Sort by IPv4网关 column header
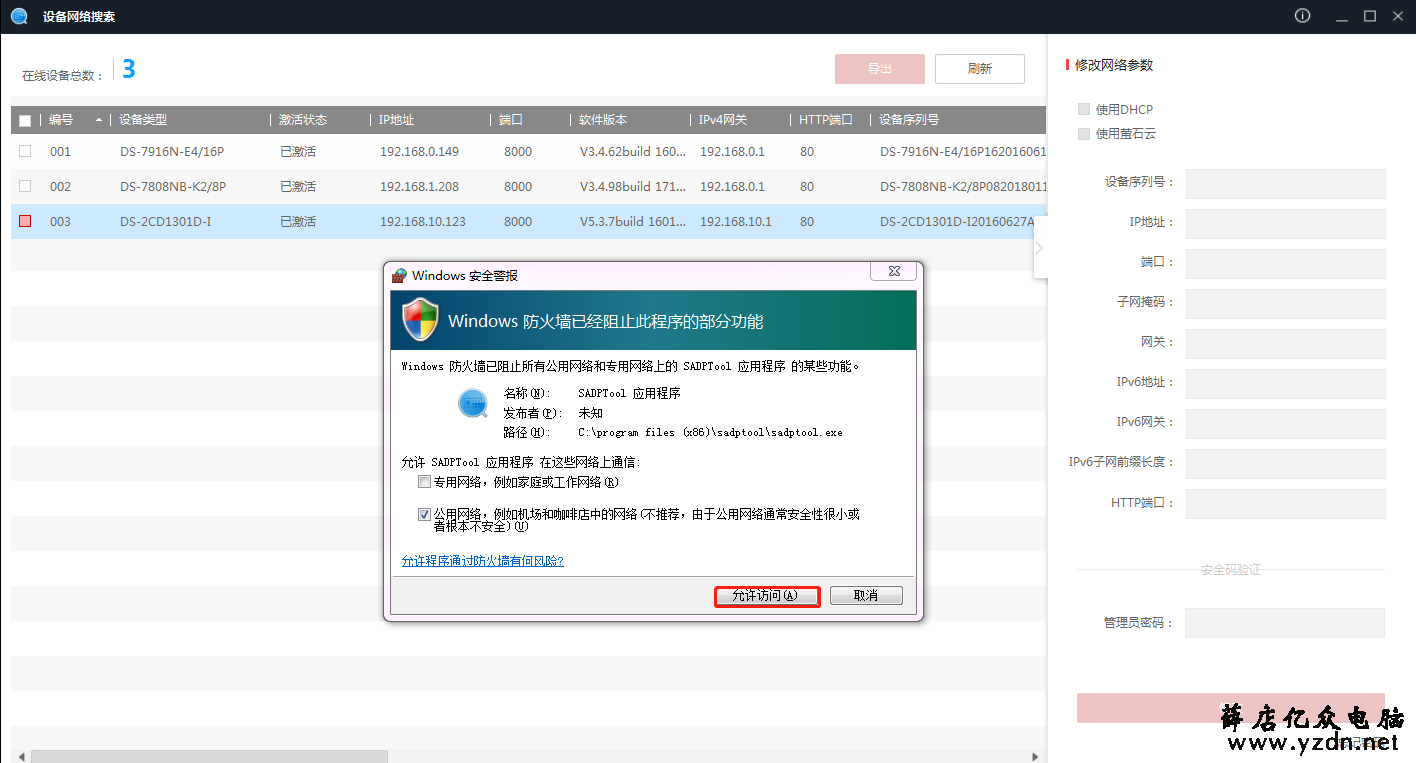Viewport: 1416px width, 763px height. [x=723, y=120]
